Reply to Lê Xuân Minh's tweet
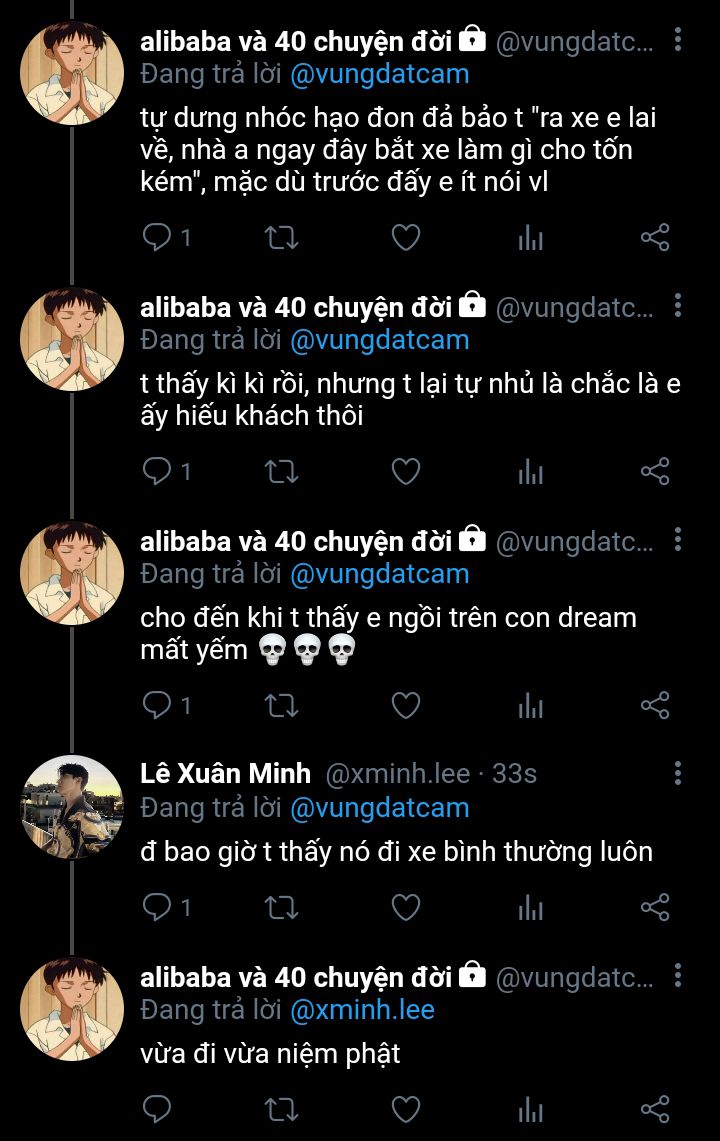 pyautogui.click(x=157, y=907)
